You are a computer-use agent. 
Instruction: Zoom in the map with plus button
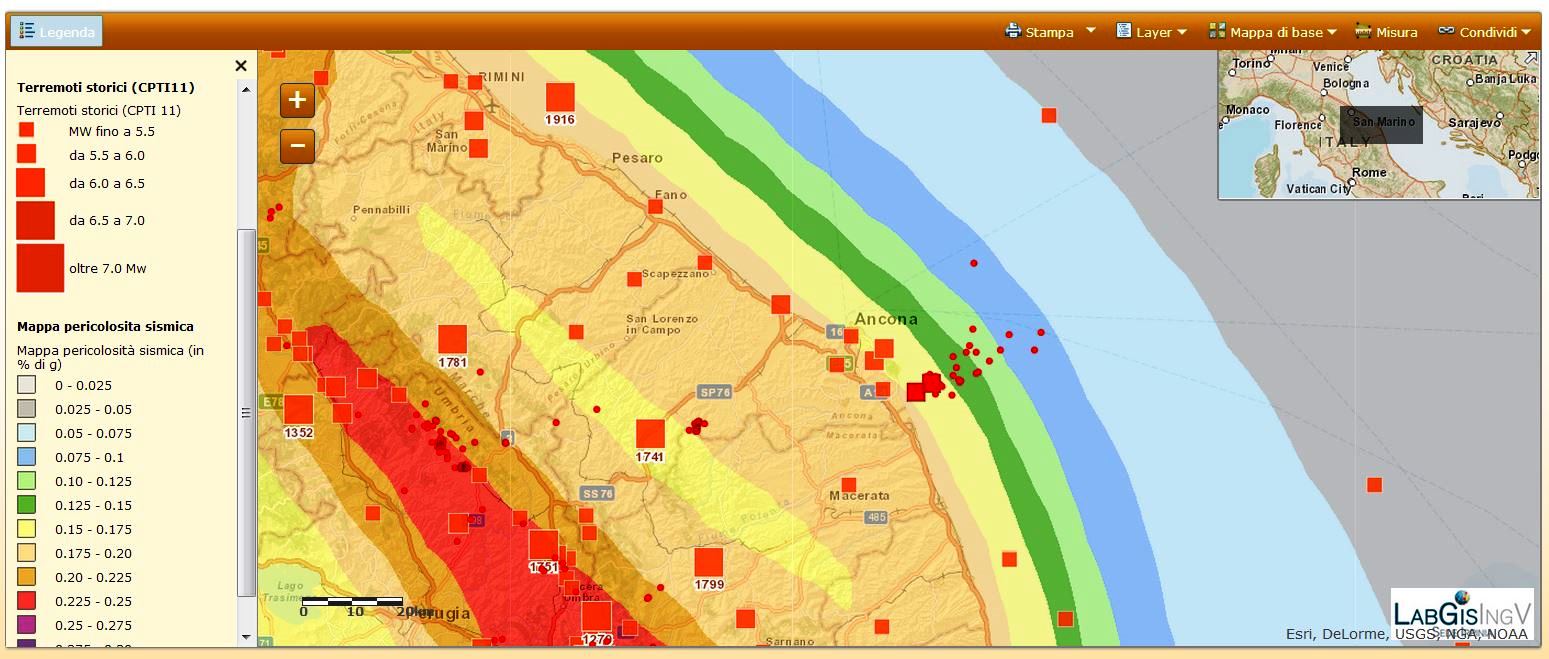297,100
